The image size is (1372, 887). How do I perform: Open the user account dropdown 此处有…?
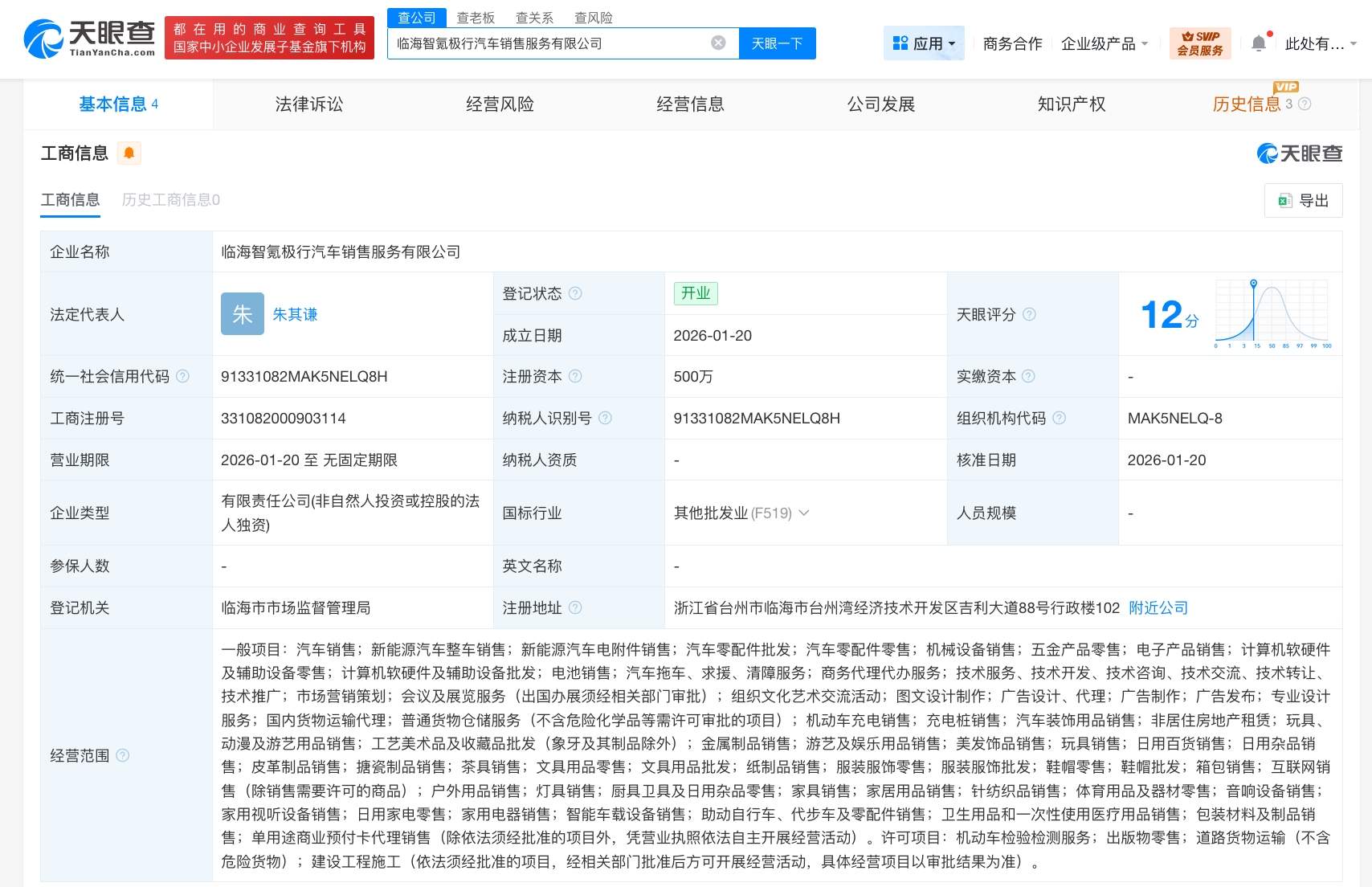(1320, 43)
